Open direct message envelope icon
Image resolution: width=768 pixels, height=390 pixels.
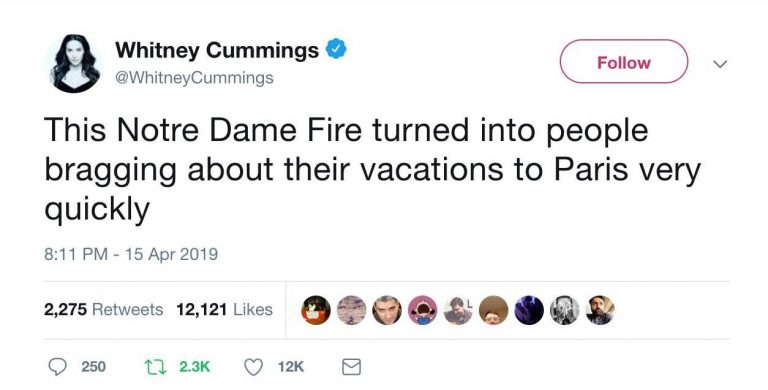(x=351, y=366)
